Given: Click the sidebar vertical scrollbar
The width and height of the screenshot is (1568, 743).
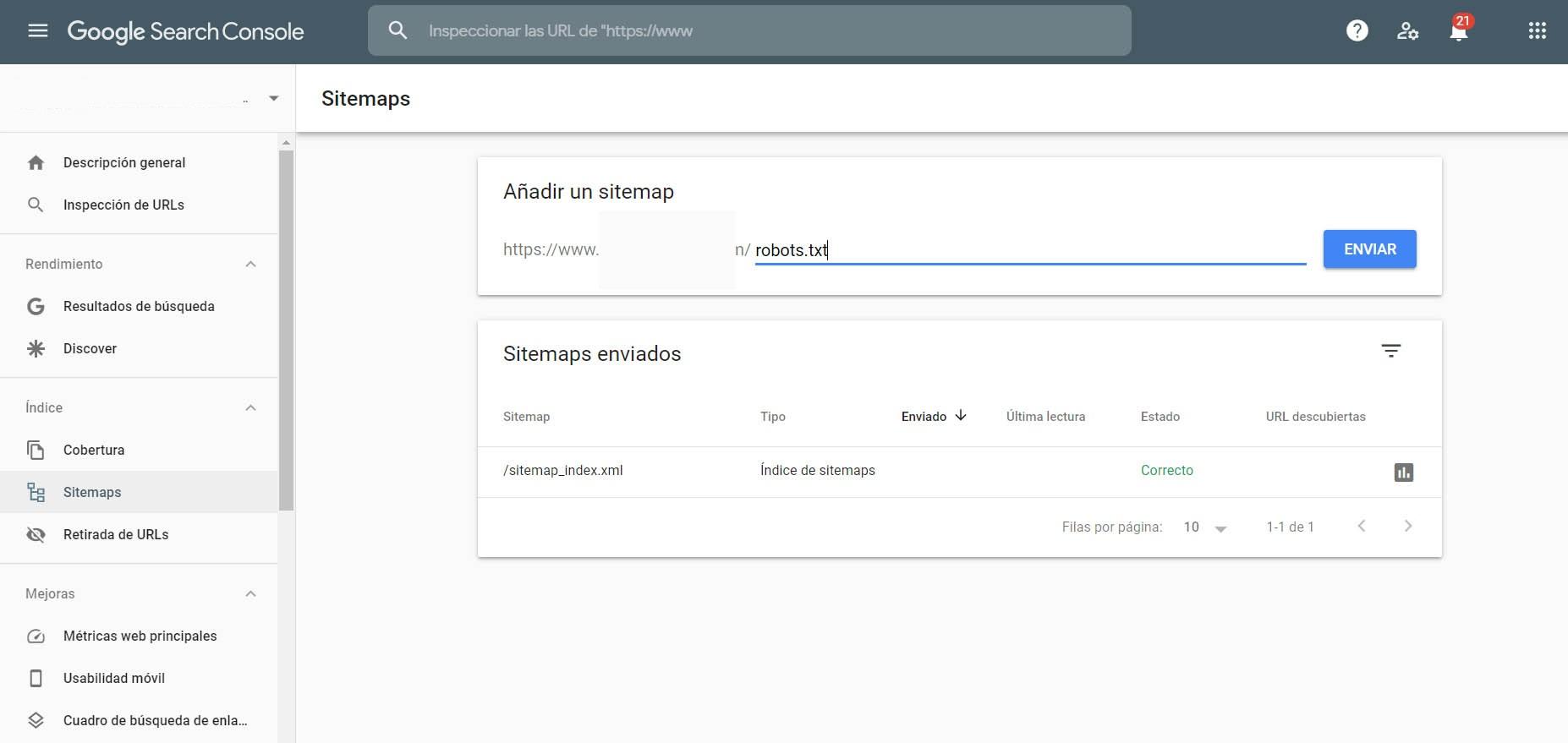Looking at the screenshot, I should pyautogui.click(x=286, y=330).
